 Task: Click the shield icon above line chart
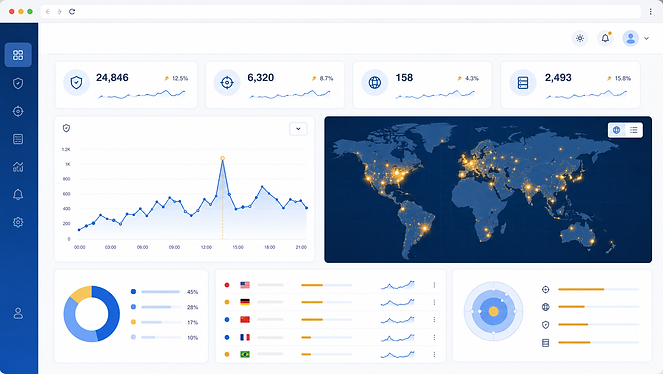tap(66, 128)
